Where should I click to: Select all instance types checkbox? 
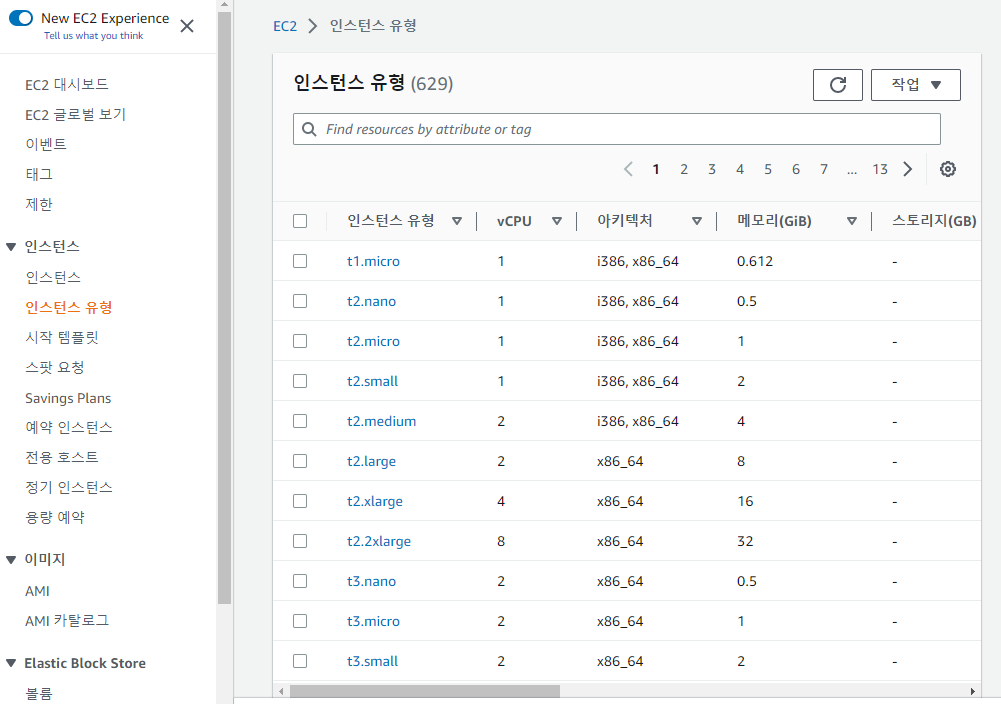point(300,221)
